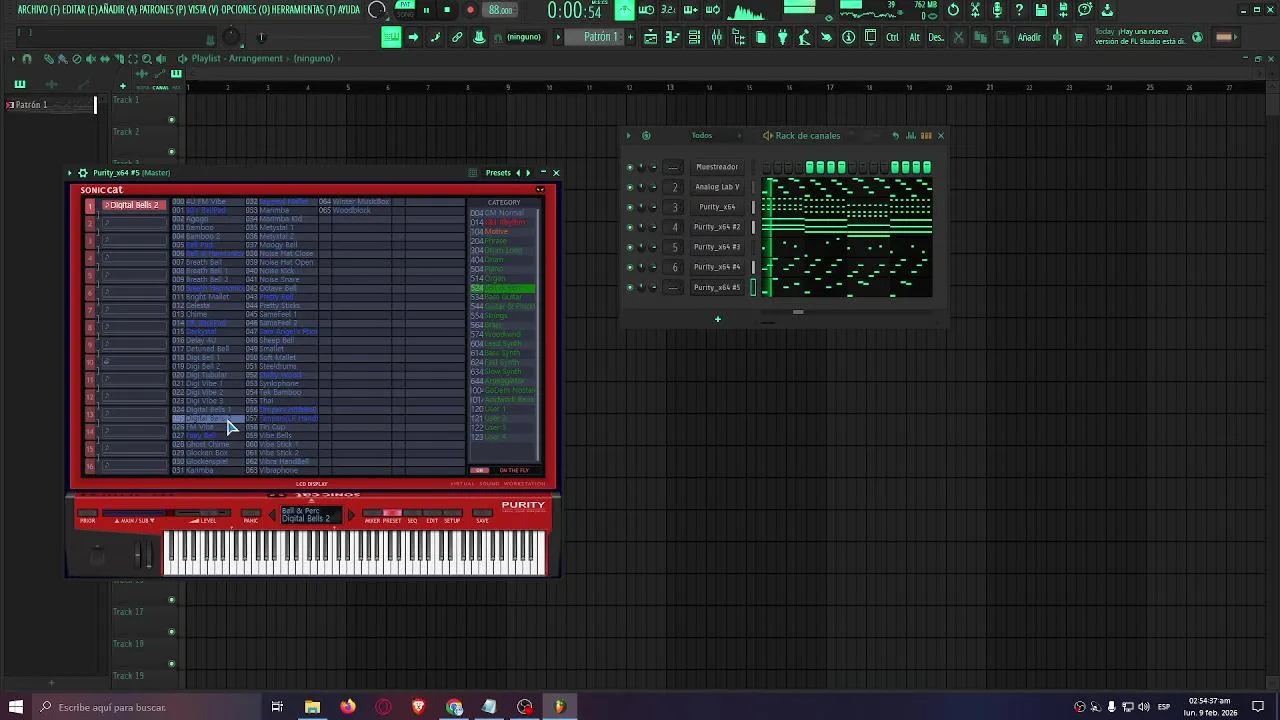Viewport: 1280px width, 720px height.
Task: Click the magnet snap icon in playlist toolbar
Action: [x=28, y=59]
